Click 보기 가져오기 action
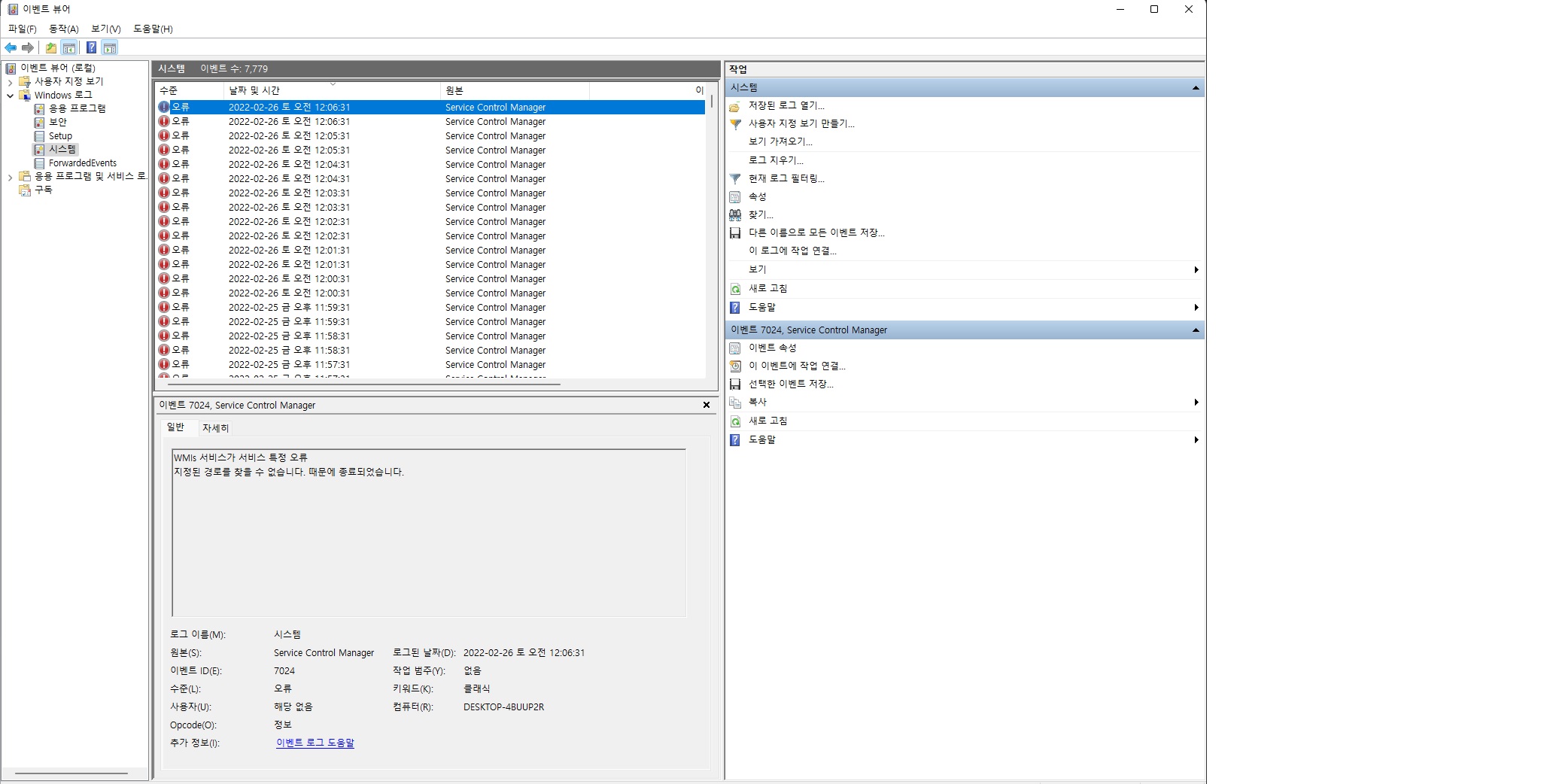This screenshot has height=784, width=1553. 780,142
